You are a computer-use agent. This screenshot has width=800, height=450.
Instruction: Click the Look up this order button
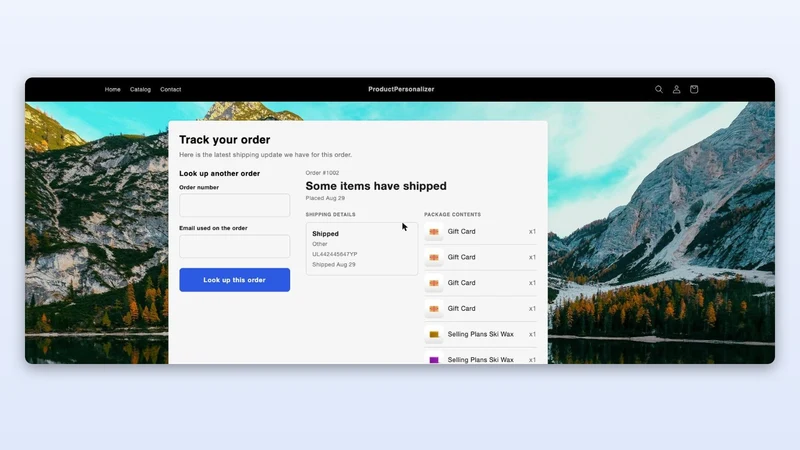235,280
